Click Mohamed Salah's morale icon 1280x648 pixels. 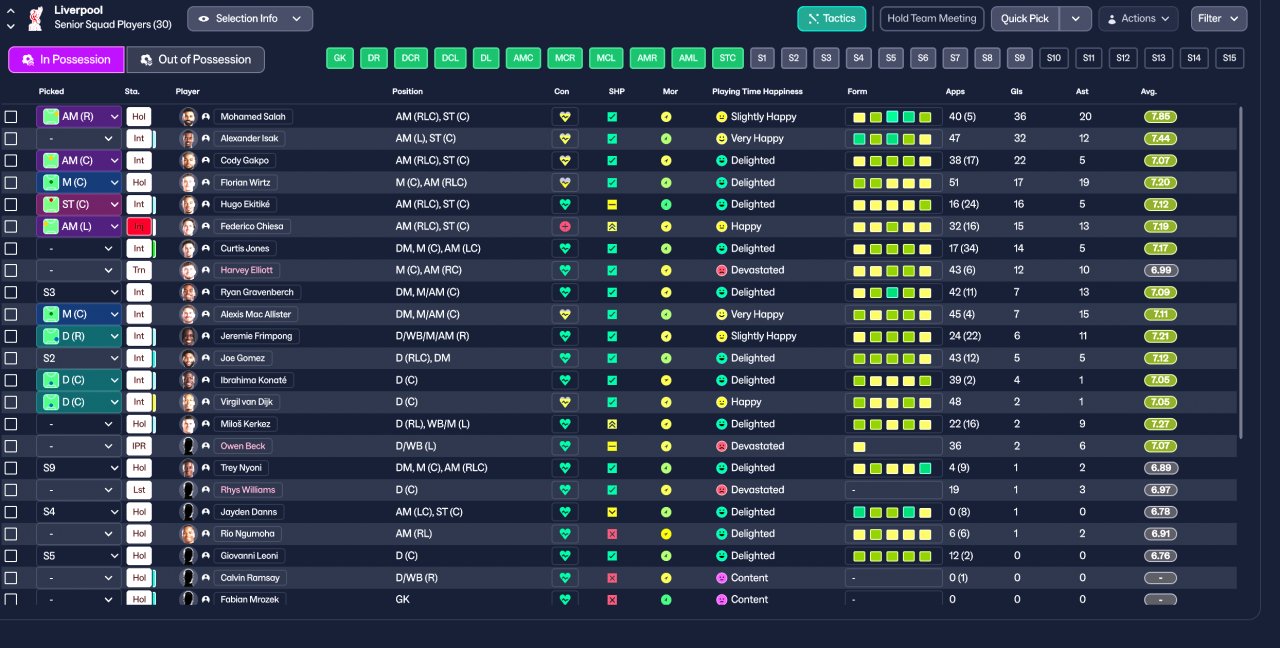pyautogui.click(x=666, y=116)
